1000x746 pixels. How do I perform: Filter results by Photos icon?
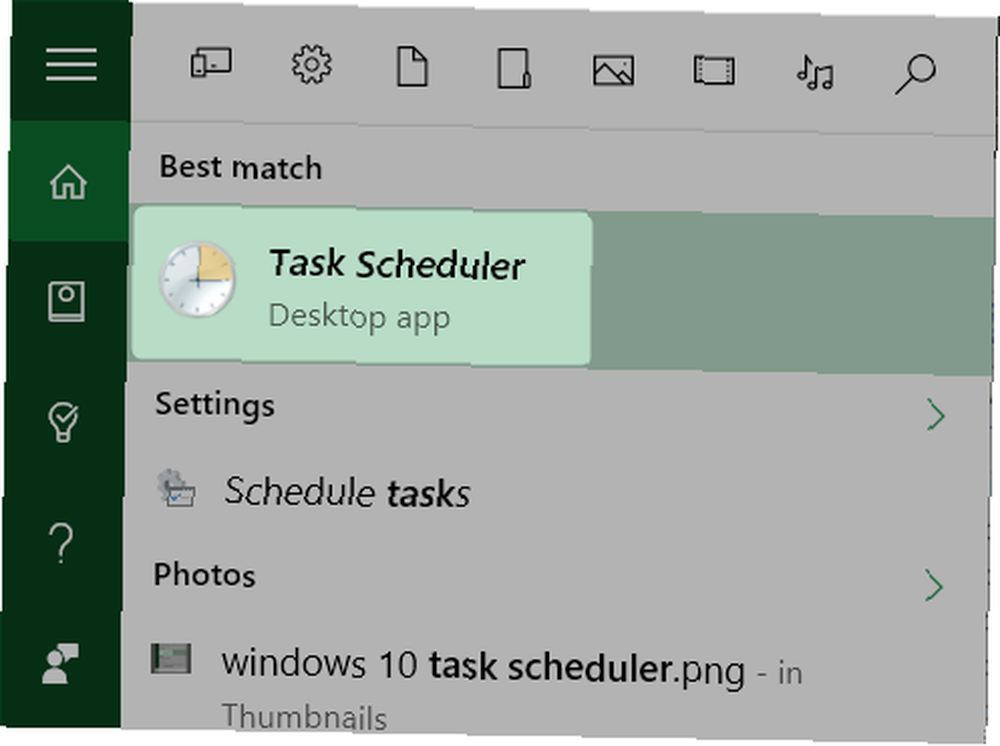pos(614,70)
